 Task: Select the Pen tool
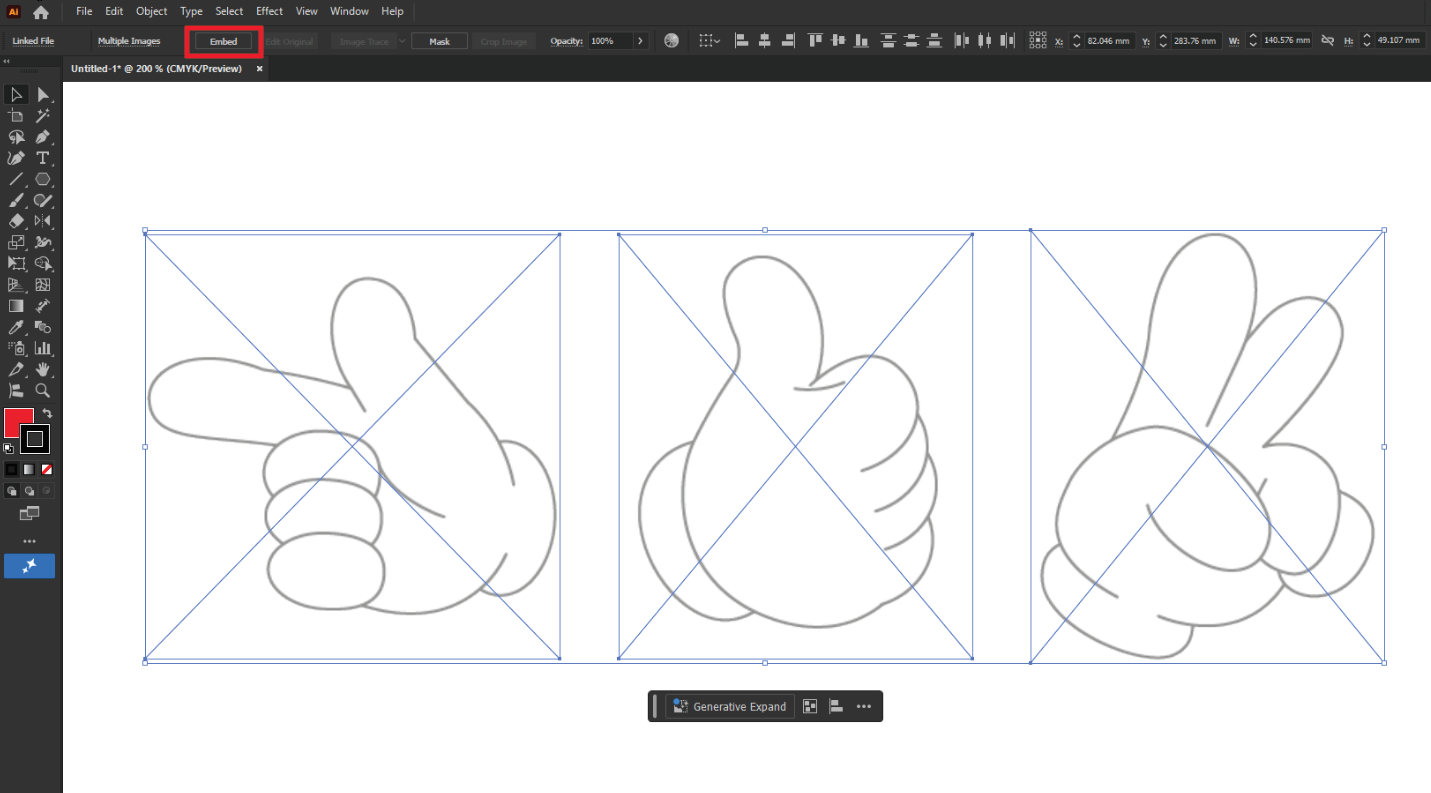click(43, 137)
